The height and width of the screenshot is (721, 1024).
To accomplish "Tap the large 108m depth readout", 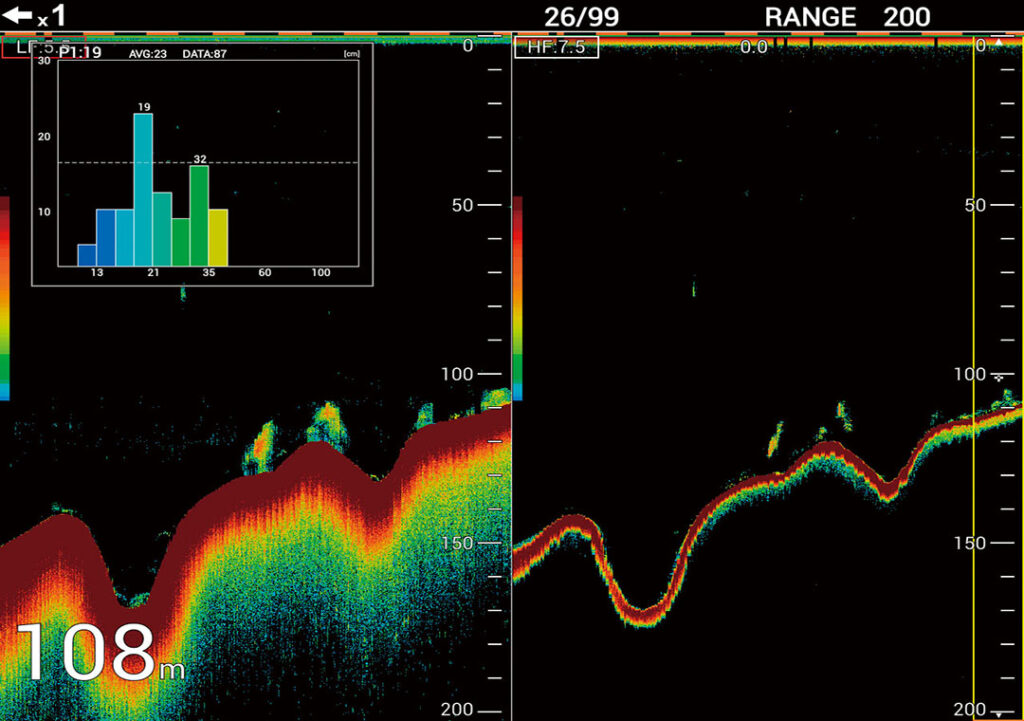I will pyautogui.click(x=98, y=655).
